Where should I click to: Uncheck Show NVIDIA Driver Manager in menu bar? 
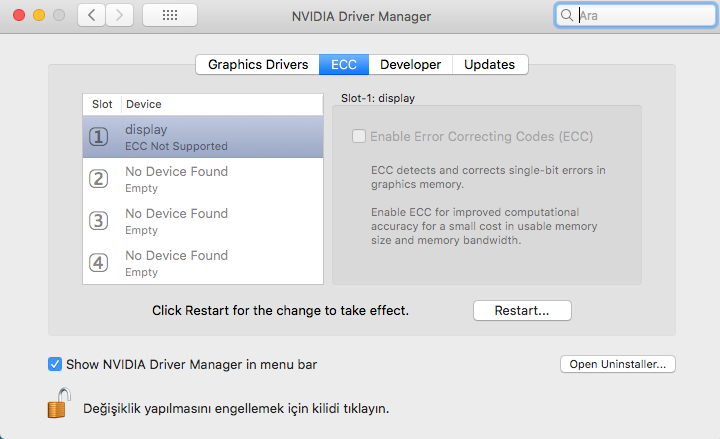click(x=56, y=364)
